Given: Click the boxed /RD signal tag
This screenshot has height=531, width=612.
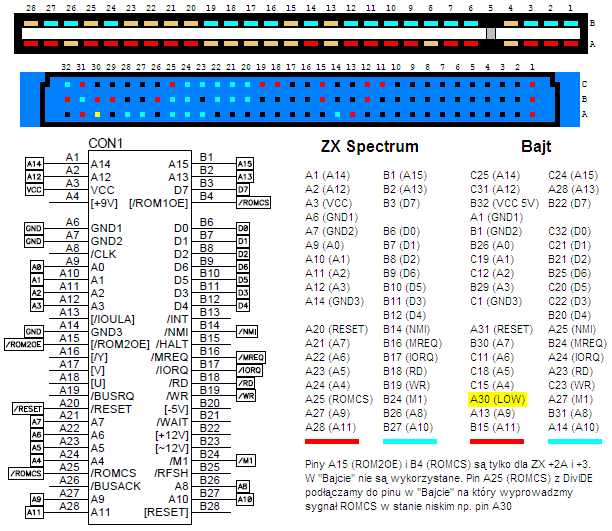Looking at the screenshot, I should 246,383.
